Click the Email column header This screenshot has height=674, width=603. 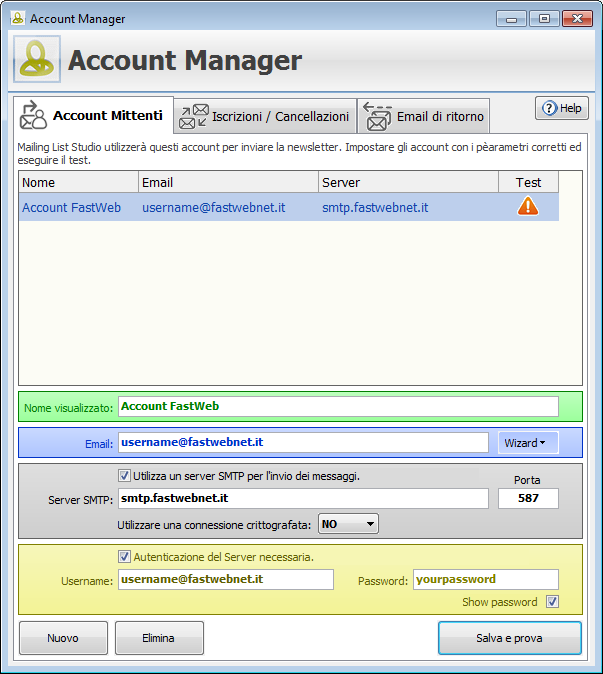tap(228, 182)
